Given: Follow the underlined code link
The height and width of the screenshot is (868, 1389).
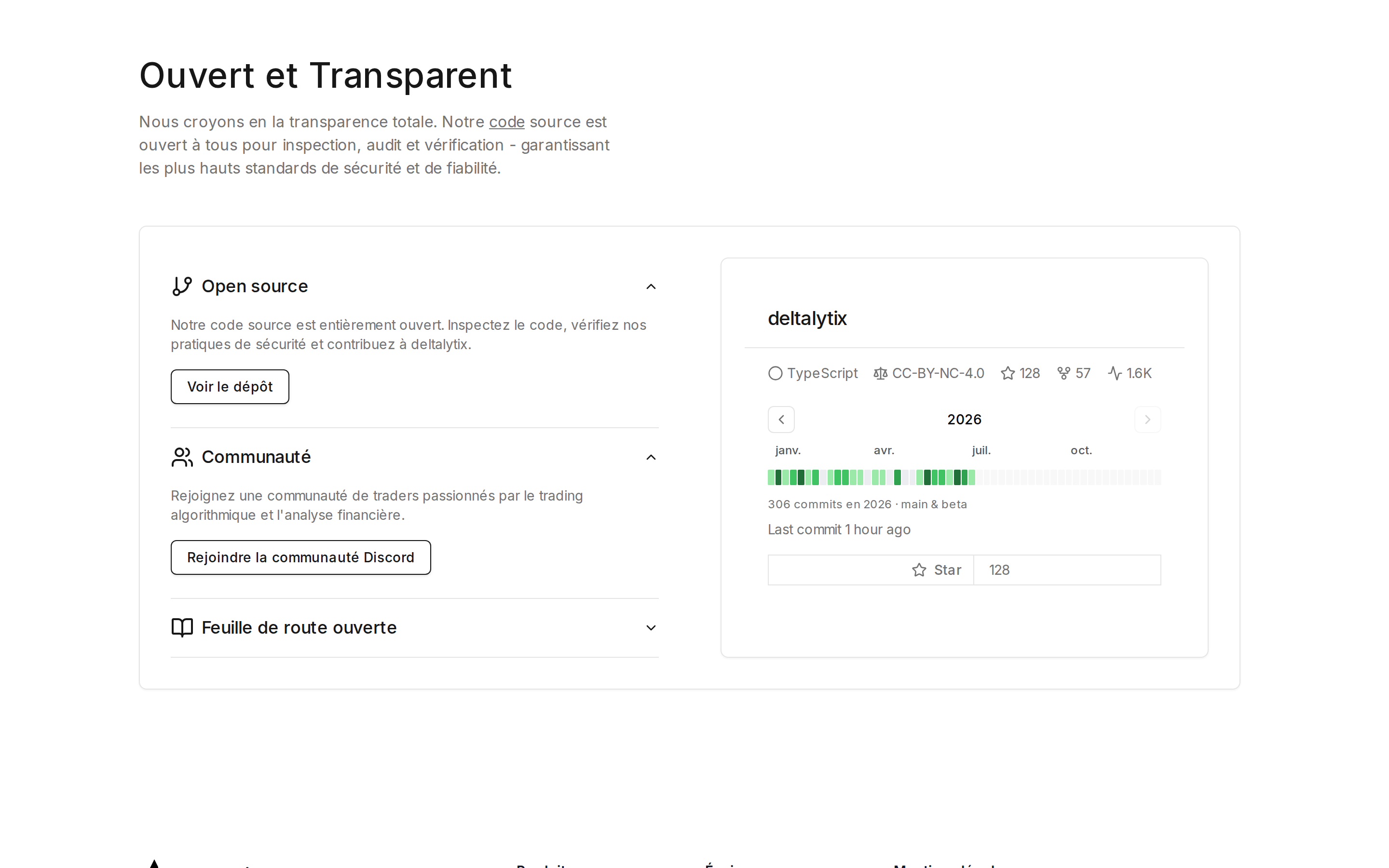Looking at the screenshot, I should (x=507, y=122).
